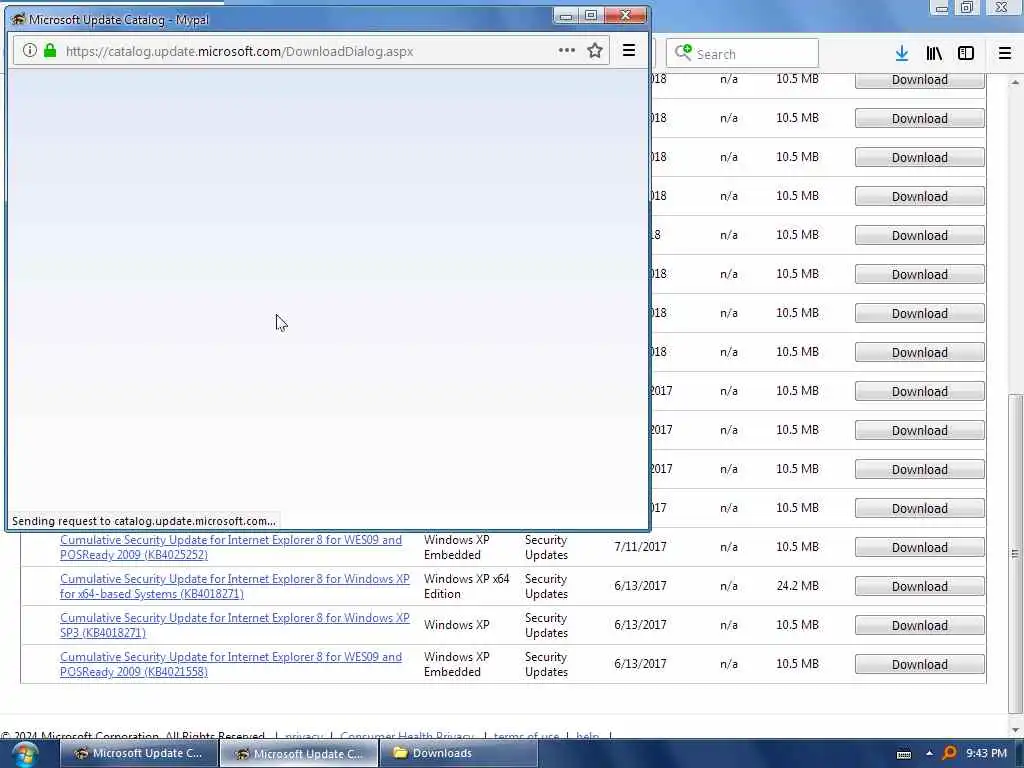This screenshot has height=768, width=1024.
Task: Click the Windows Start orb
Action: coord(24,754)
